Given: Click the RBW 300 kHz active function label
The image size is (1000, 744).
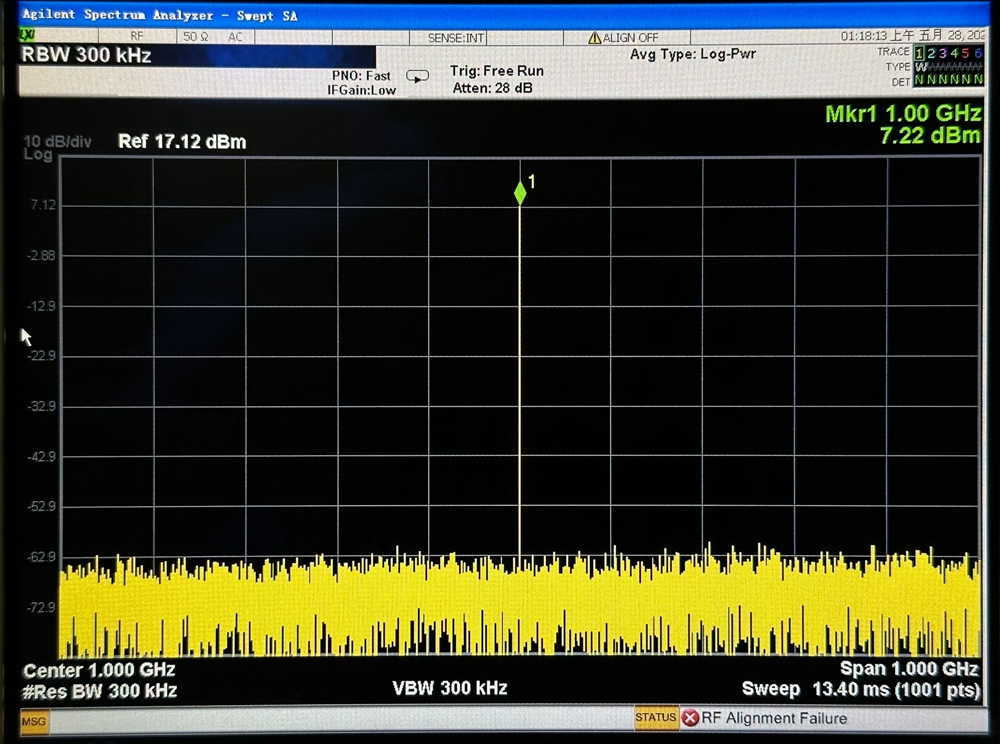Looking at the screenshot, I should tap(86, 56).
